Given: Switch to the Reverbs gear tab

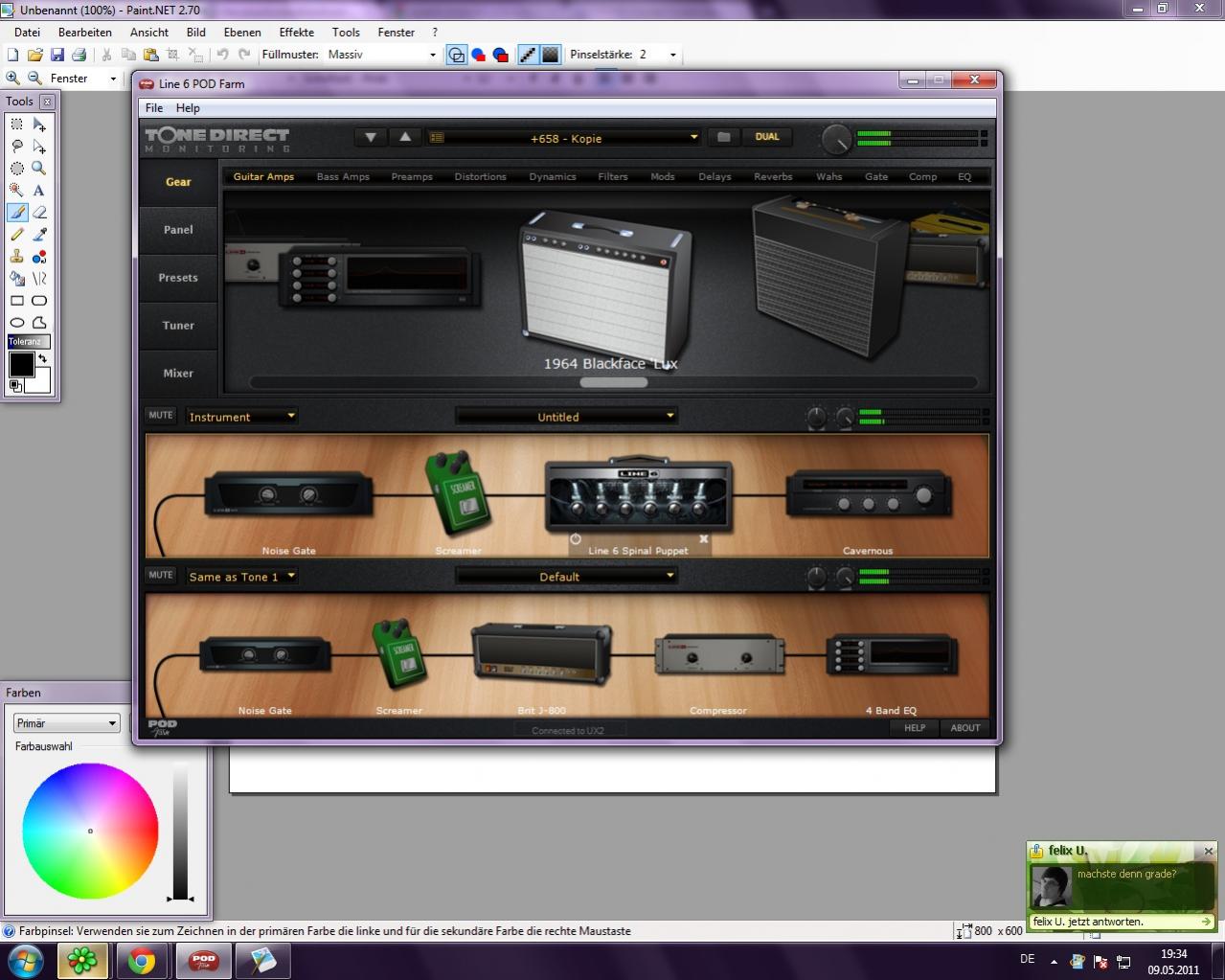Looking at the screenshot, I should [x=773, y=176].
